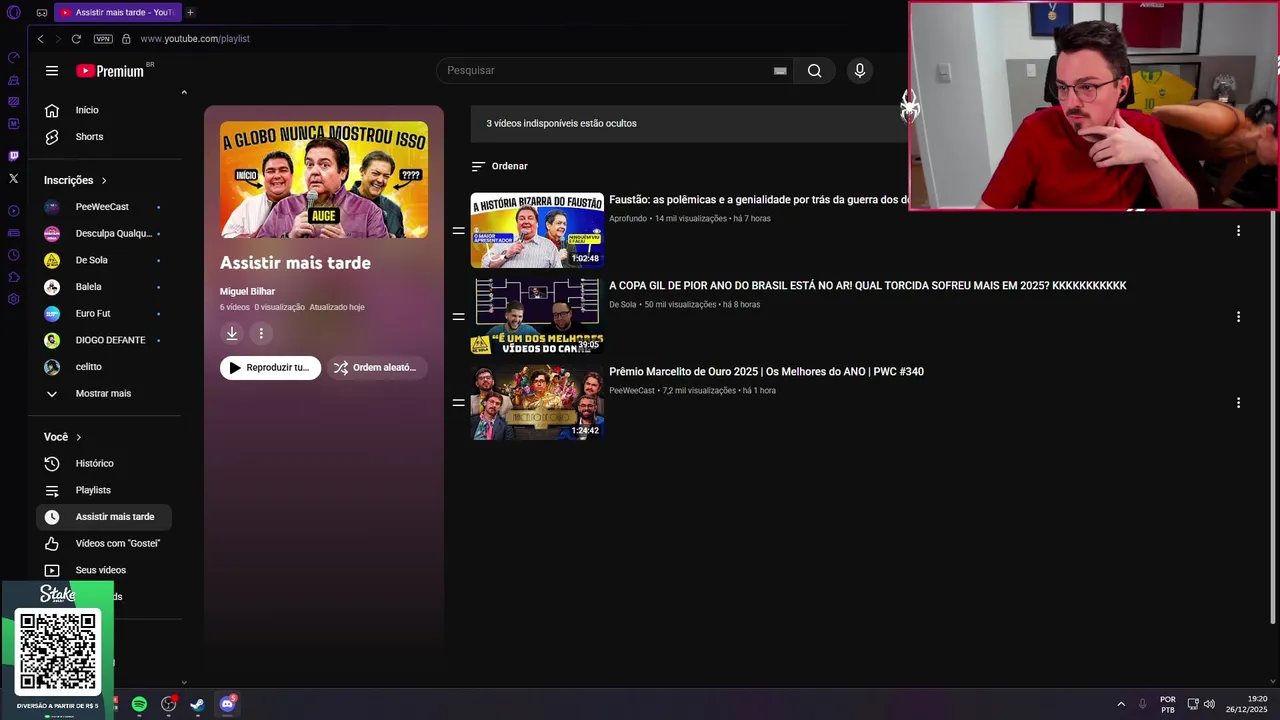1280x720 pixels.
Task: Click the Ordem aleatória shuffle button
Action: (x=376, y=368)
